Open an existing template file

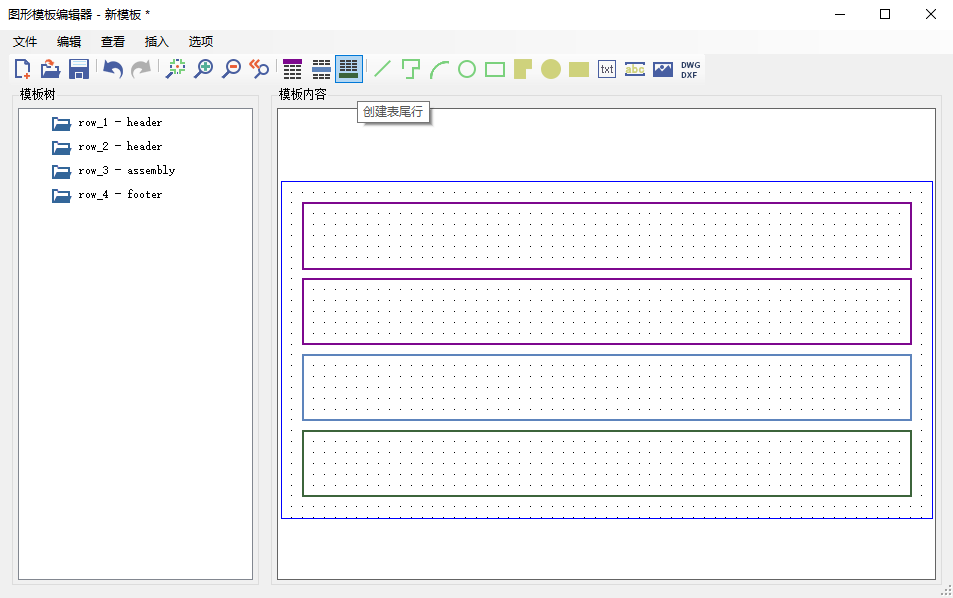(x=50, y=69)
